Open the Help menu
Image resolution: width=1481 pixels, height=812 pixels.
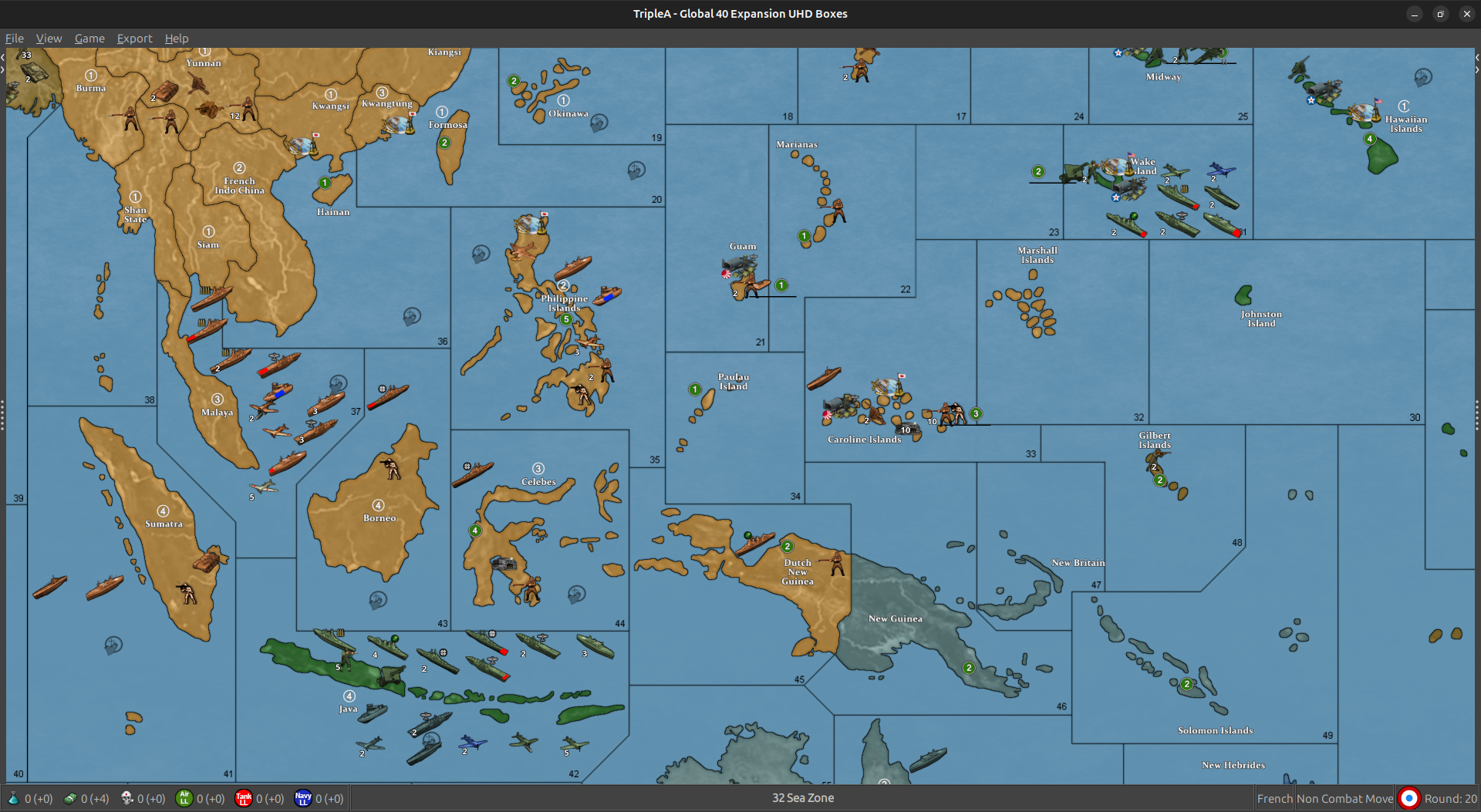click(x=177, y=39)
